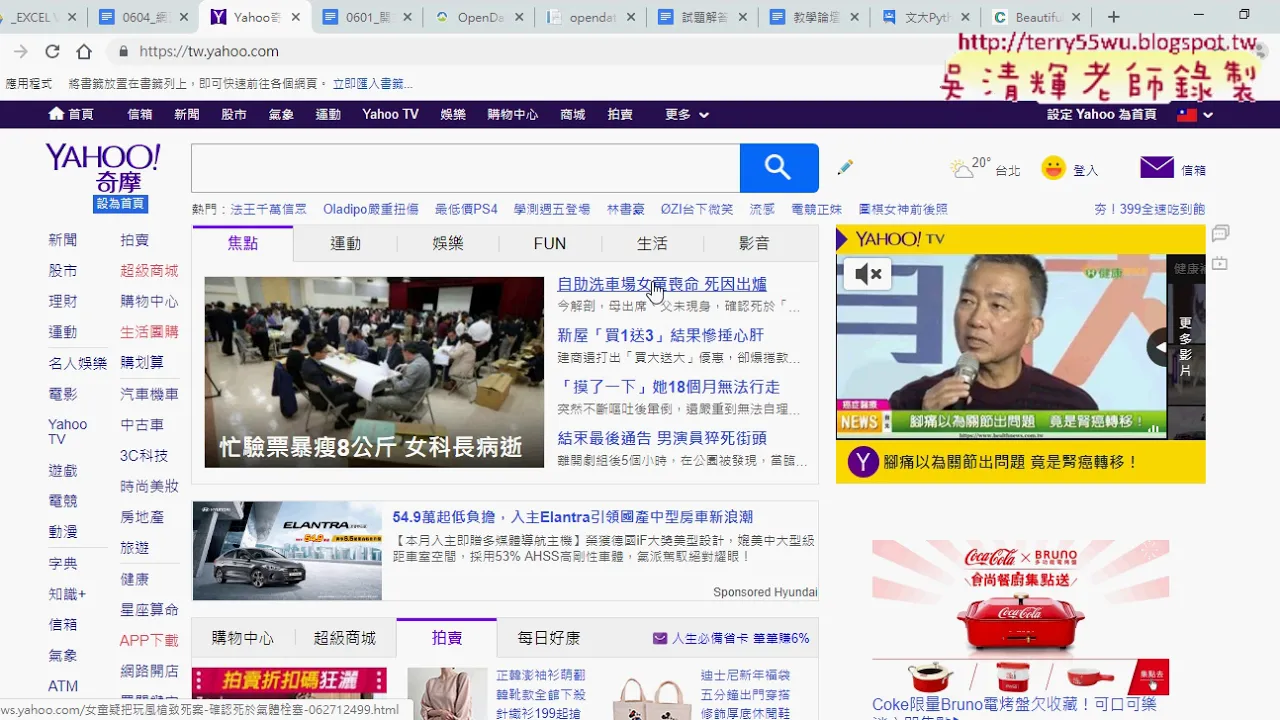Switch to the BeautifulSoup browser tab
This screenshot has width=1280, height=720.
pos(1037,17)
